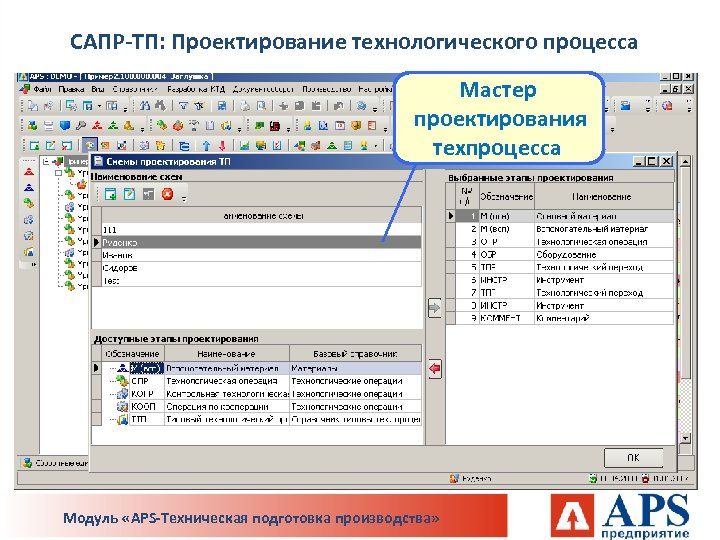Select the scheme row 111
Screen dimensions: 720x540
(x=261, y=230)
